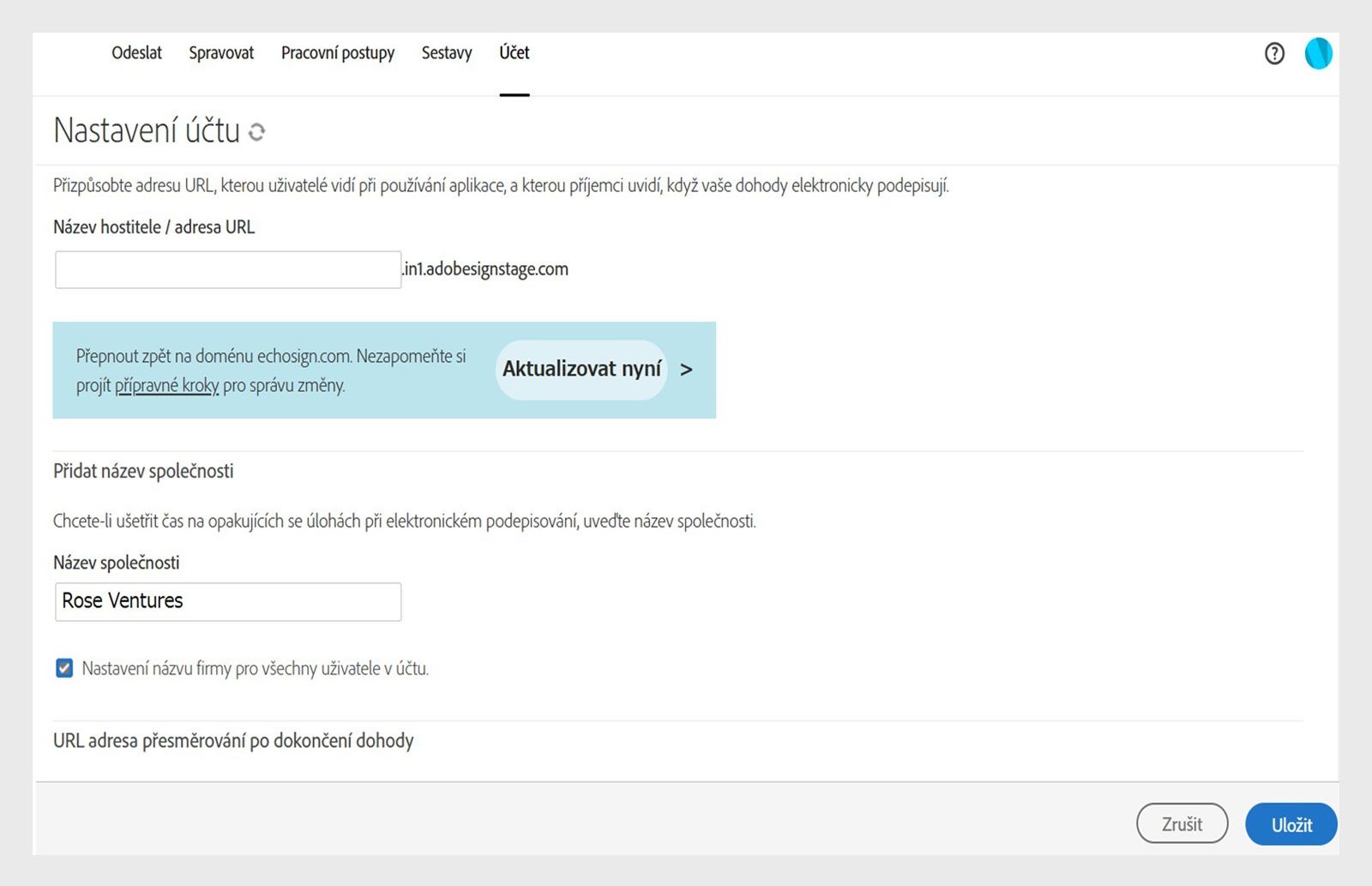
Task: Click the Název společnosti field with Rose Ventures
Action: click(228, 601)
